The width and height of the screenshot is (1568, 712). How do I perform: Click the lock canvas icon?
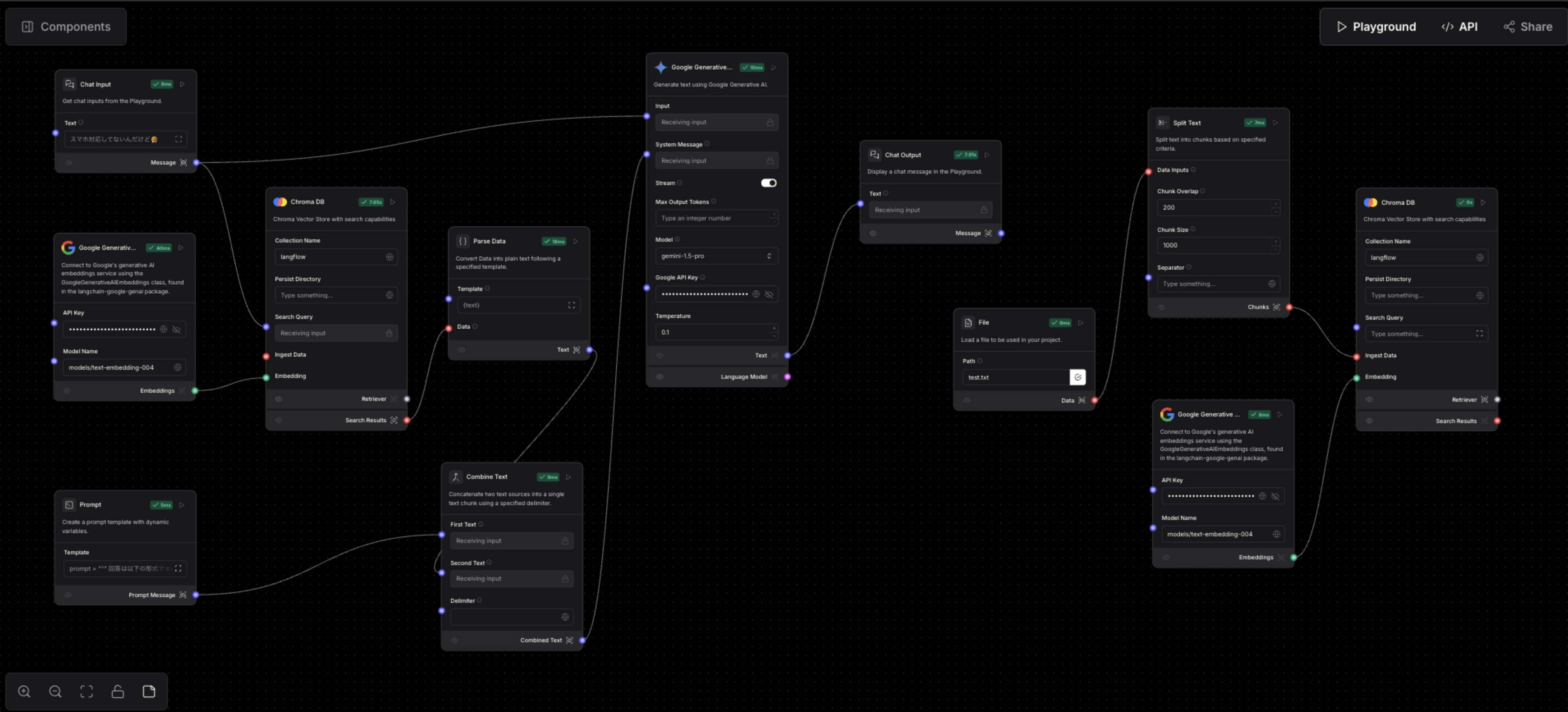(117, 691)
